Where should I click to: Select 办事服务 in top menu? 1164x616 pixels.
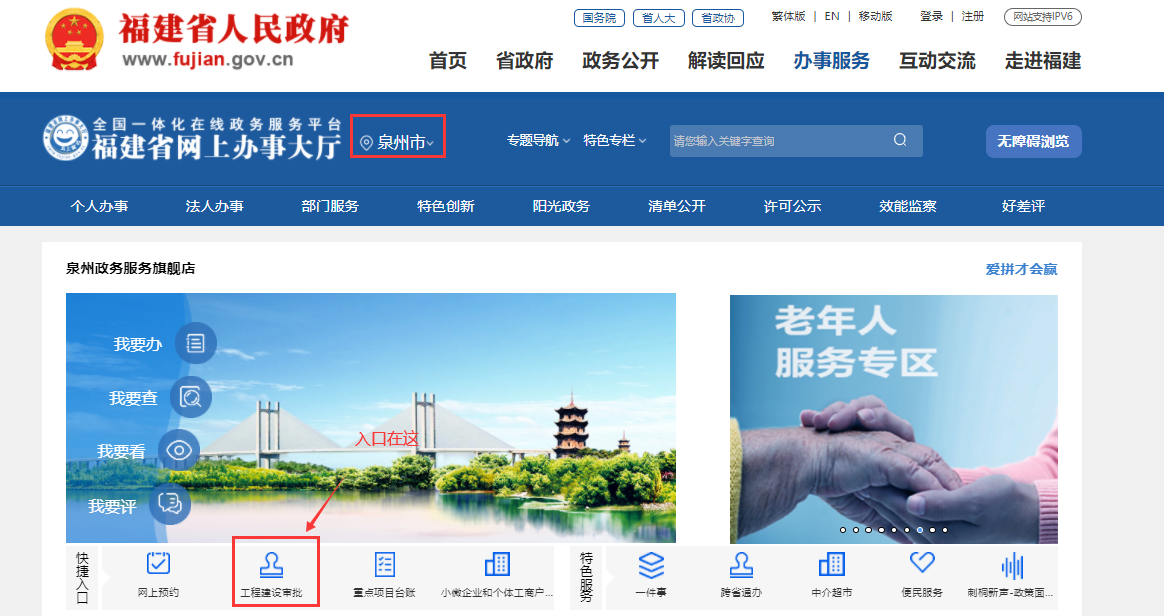pos(831,61)
